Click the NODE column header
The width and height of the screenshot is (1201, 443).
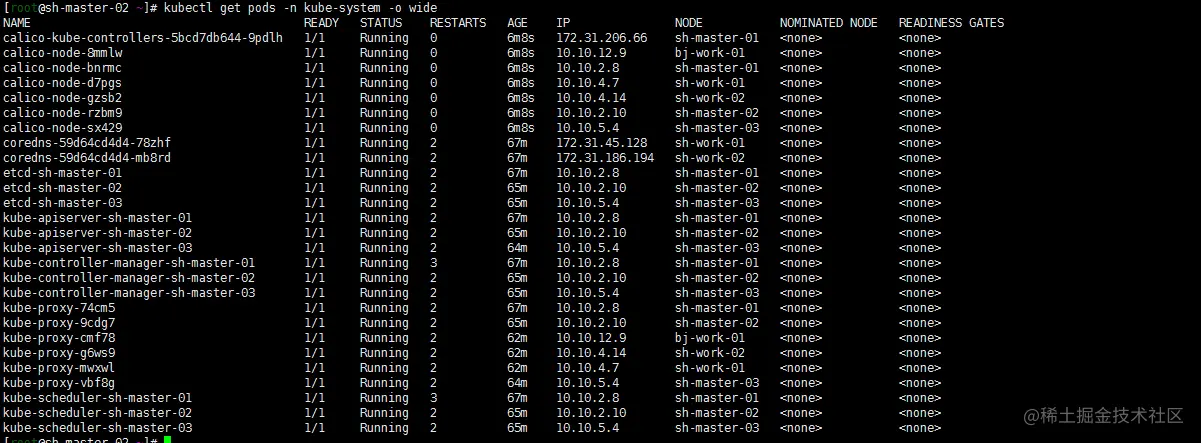coord(689,23)
